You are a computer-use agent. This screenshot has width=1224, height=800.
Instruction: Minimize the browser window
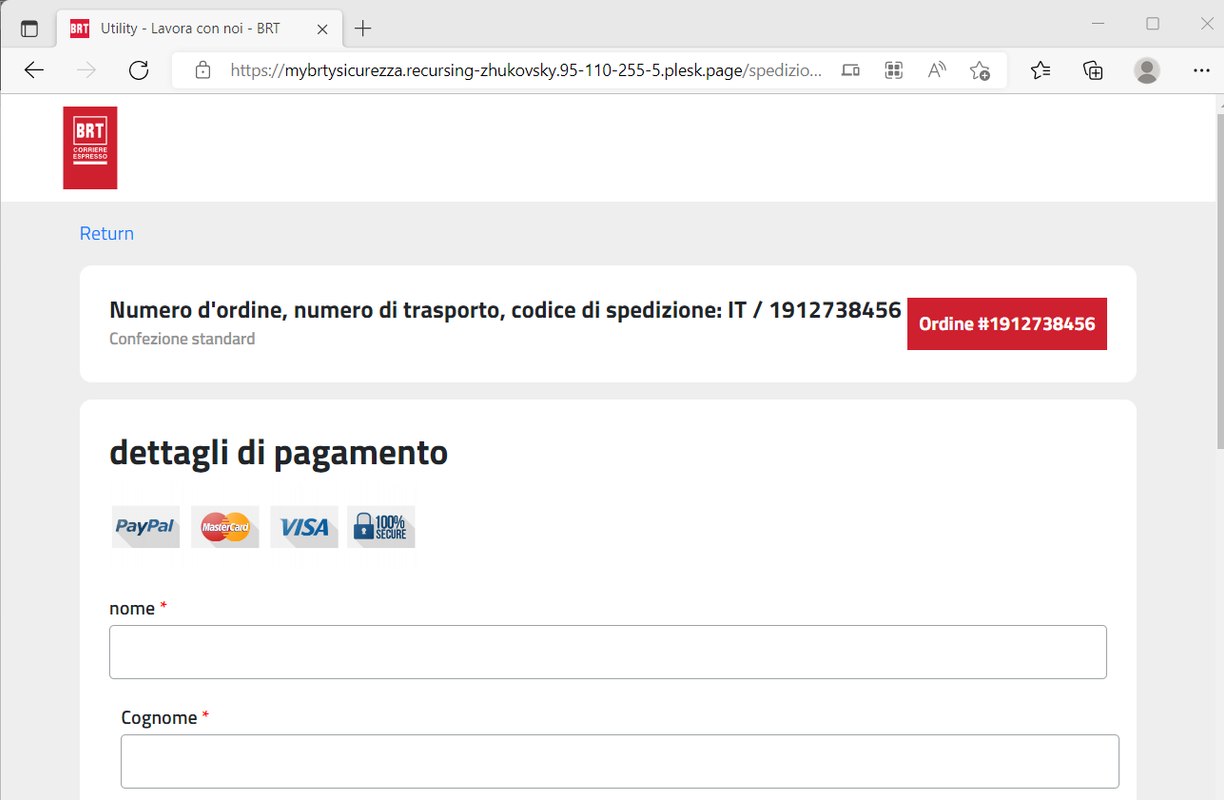pyautogui.click(x=1098, y=23)
